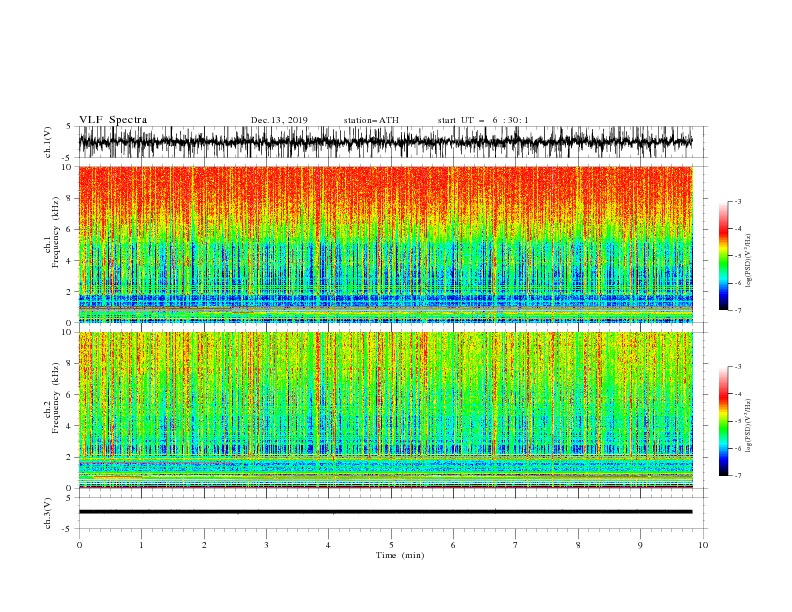The width and height of the screenshot is (792, 612).
Task: Click the '-7' label on ch.1 color bar
Action: point(737,310)
